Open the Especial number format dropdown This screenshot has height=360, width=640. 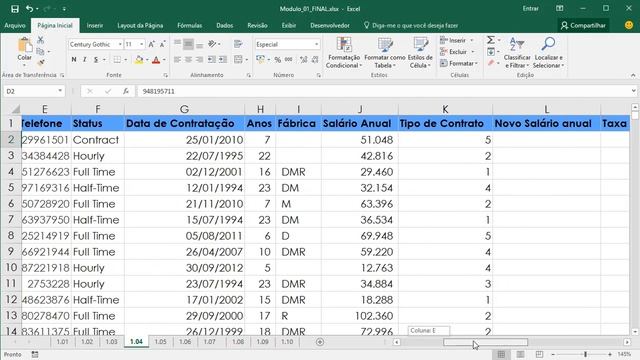coord(316,44)
